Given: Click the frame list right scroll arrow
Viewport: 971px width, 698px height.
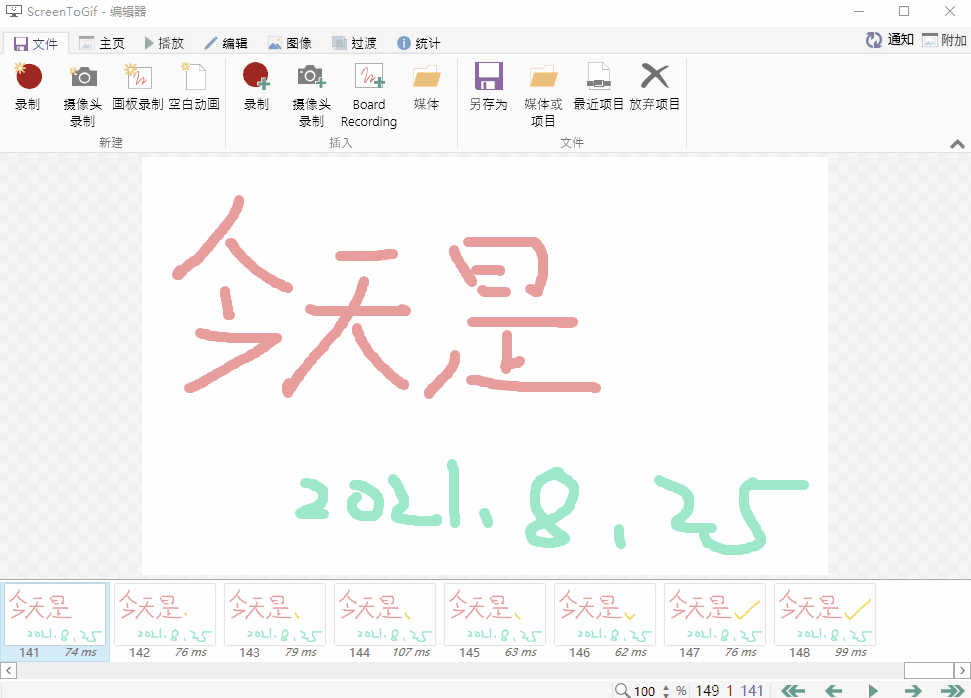Looking at the screenshot, I should [962, 670].
